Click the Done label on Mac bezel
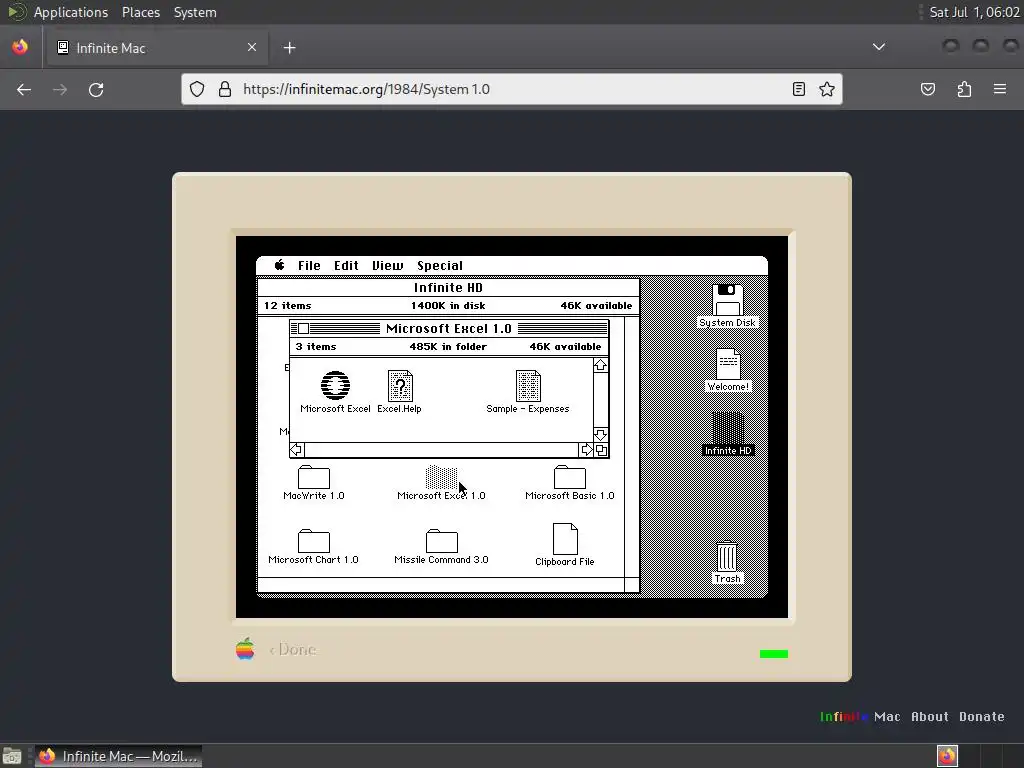 tap(293, 649)
